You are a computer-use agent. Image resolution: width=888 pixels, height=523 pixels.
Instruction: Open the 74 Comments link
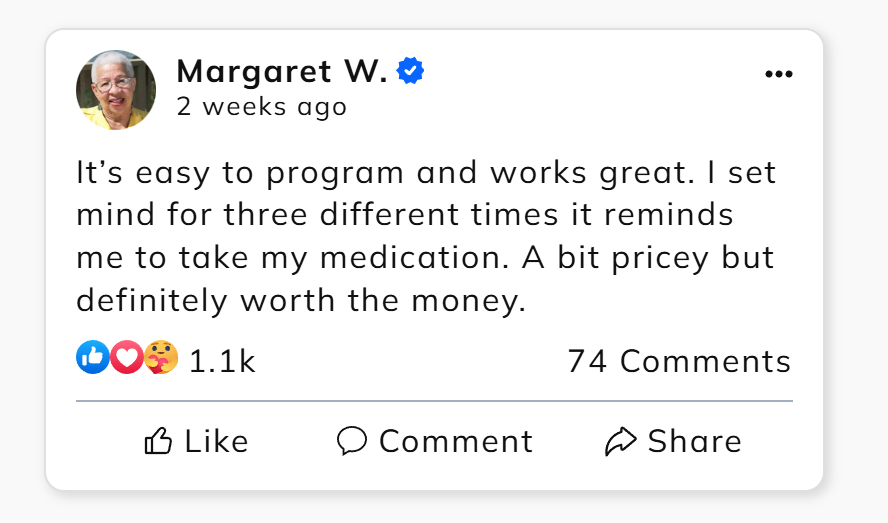679,361
